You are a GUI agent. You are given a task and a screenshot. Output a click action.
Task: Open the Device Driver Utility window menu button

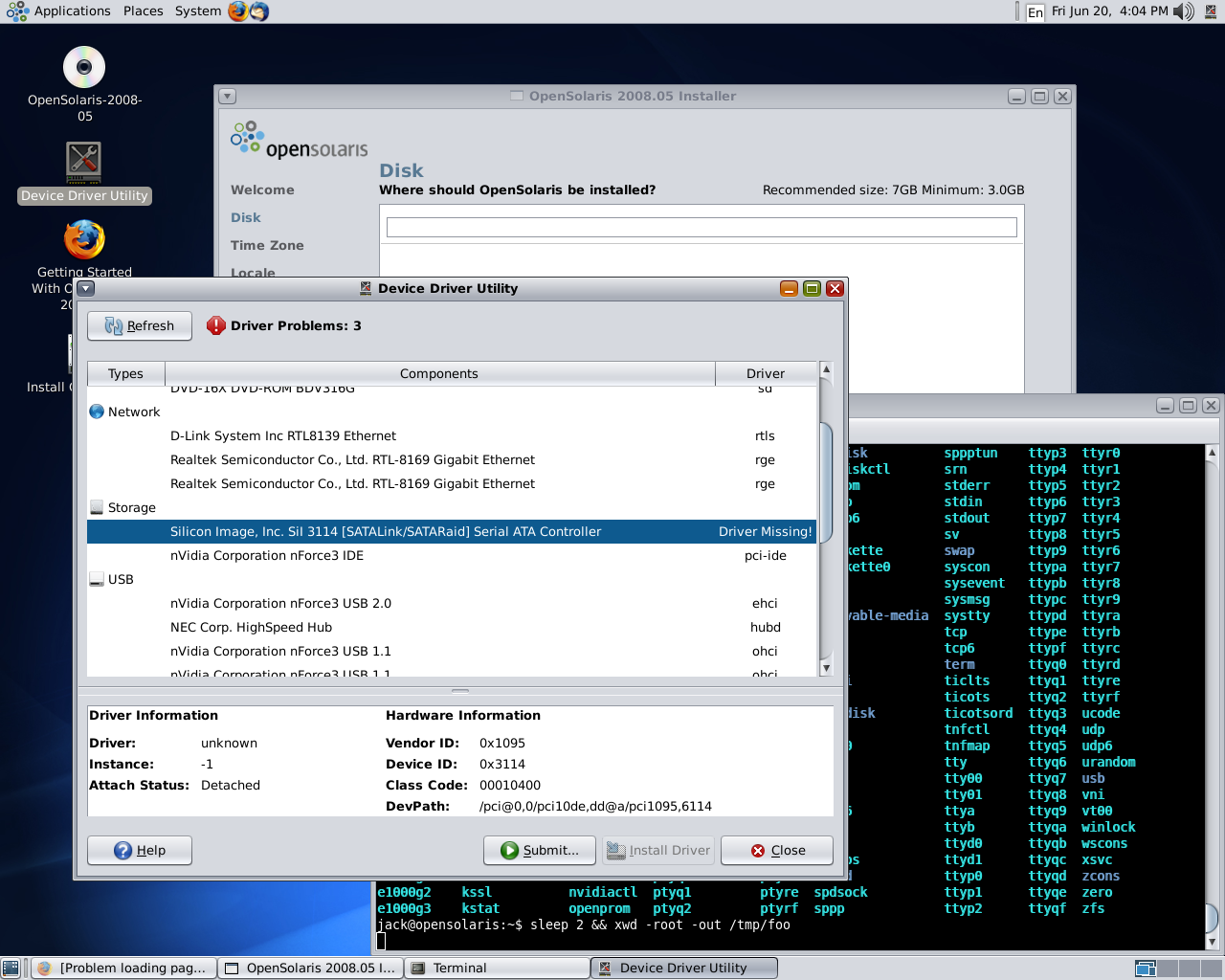86,288
